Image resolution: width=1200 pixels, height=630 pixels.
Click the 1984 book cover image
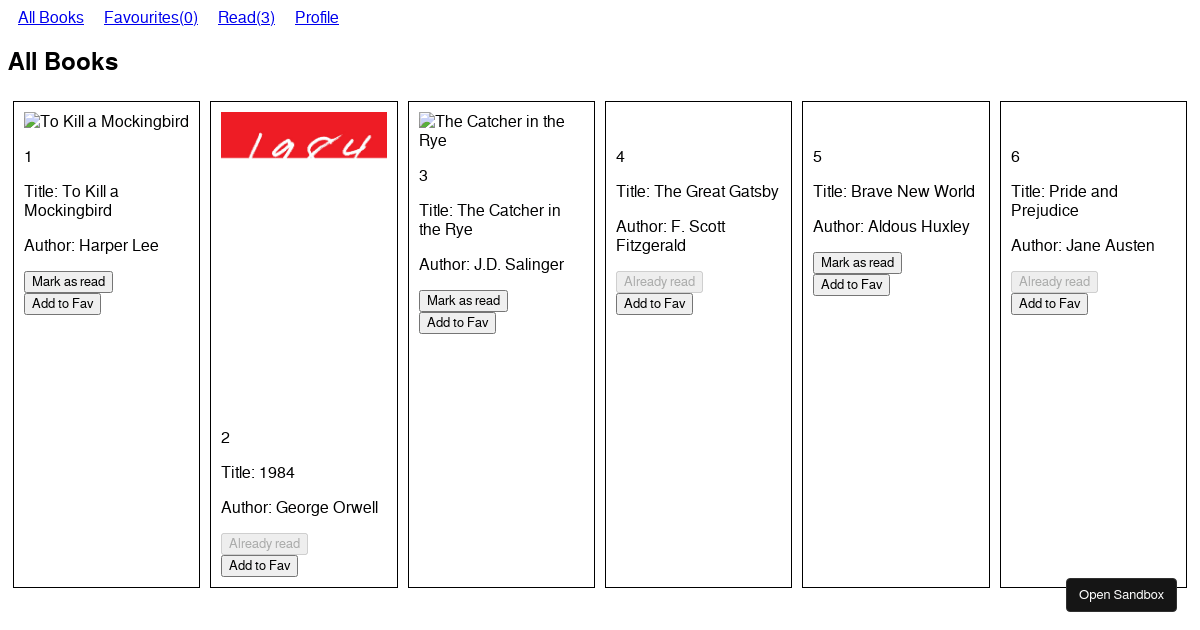[x=304, y=135]
